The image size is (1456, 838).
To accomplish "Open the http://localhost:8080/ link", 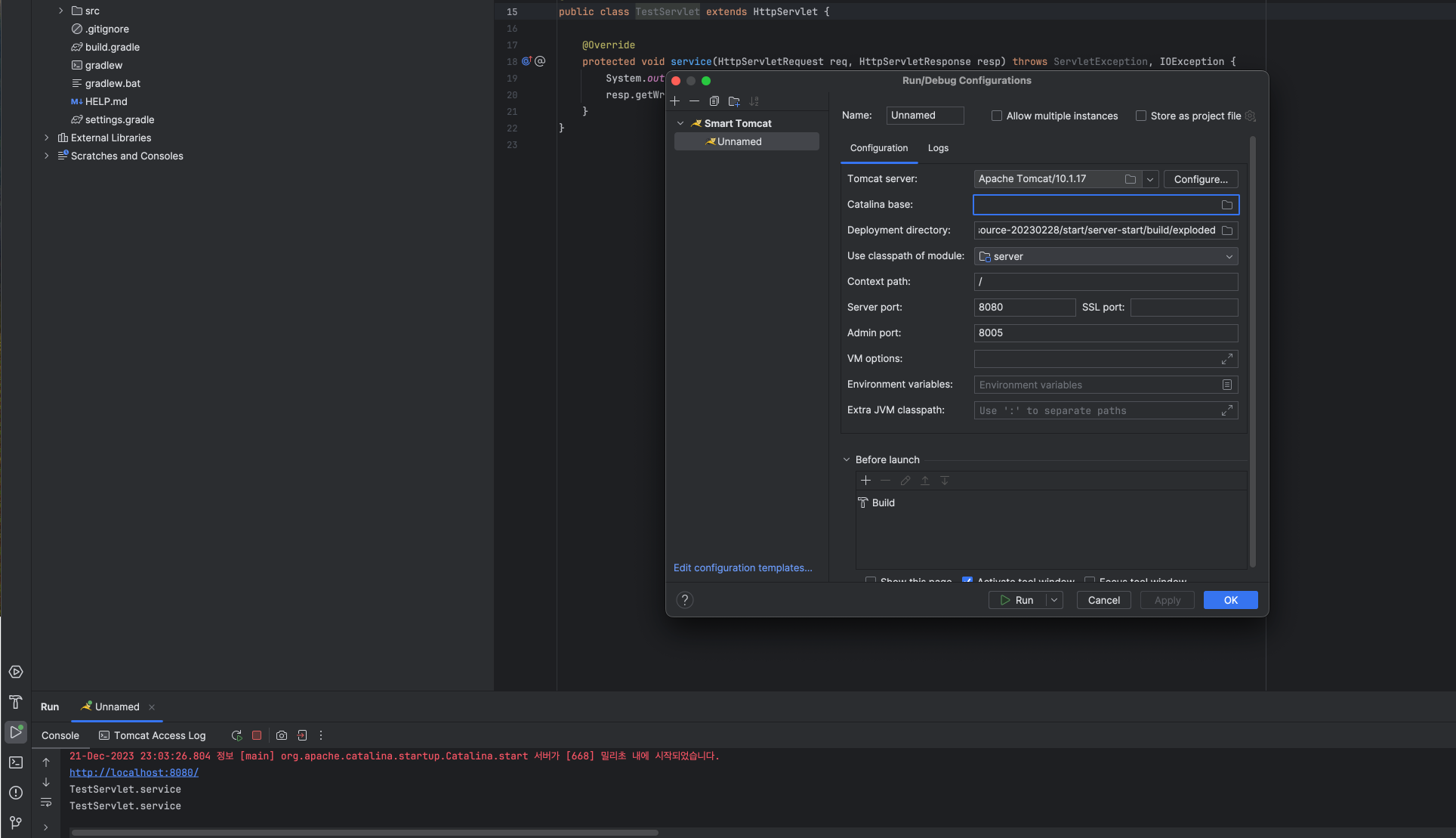I will 134,772.
